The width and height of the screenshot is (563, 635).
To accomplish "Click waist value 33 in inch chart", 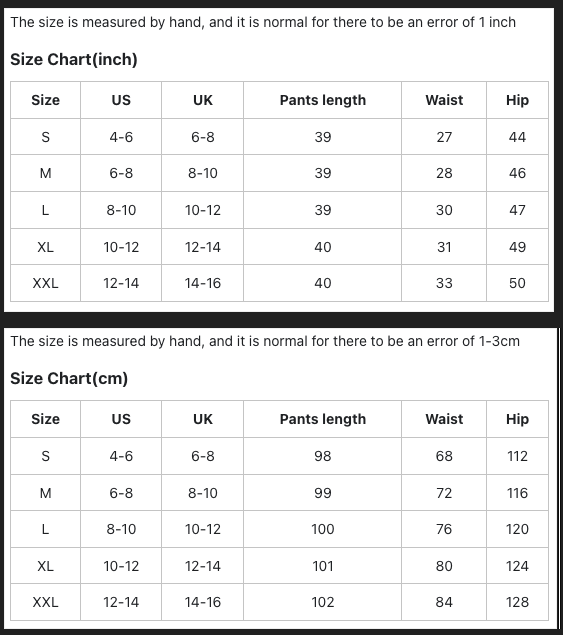I will 444,283.
